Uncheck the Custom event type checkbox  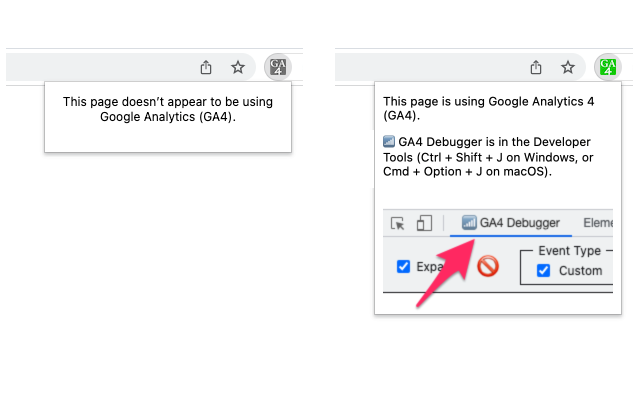click(543, 270)
